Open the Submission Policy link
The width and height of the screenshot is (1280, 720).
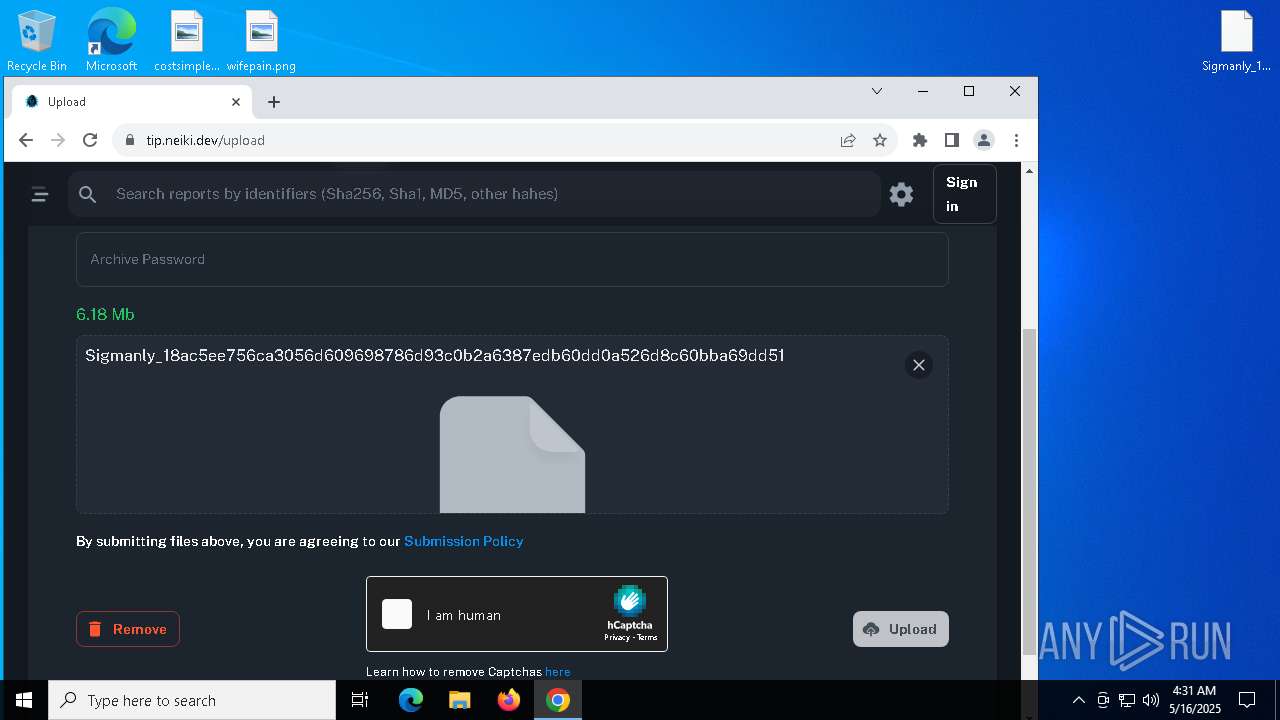click(x=464, y=541)
